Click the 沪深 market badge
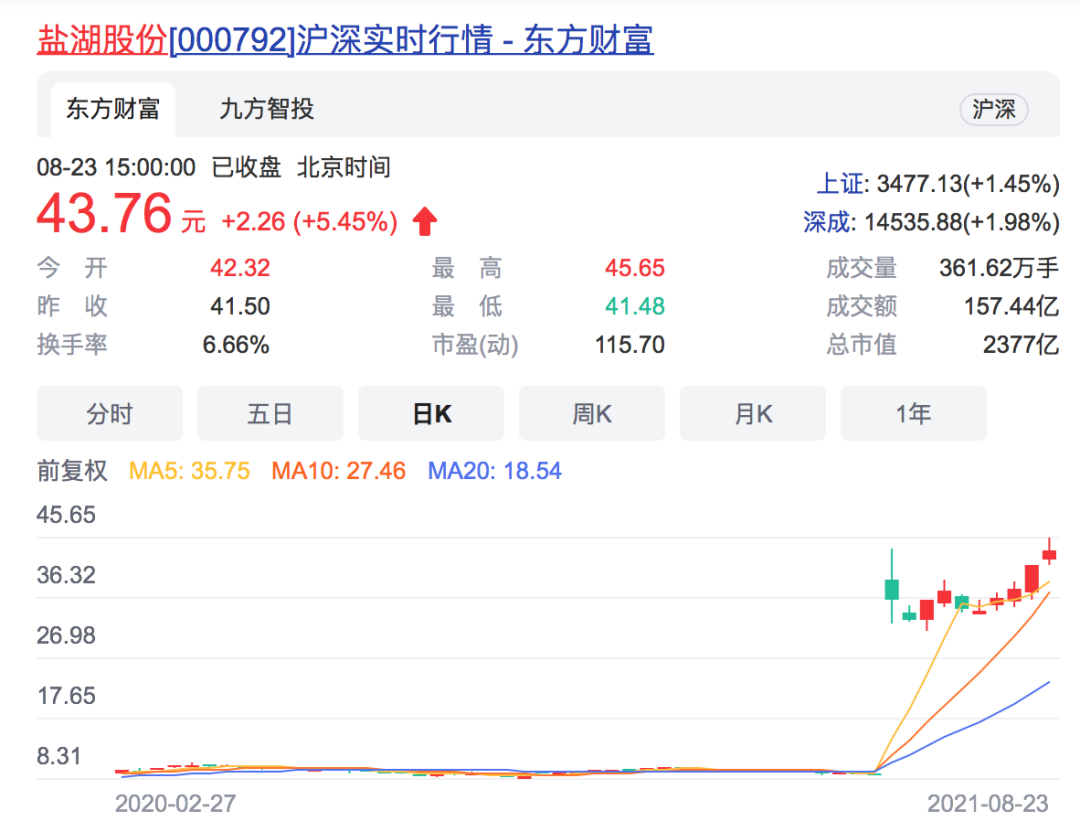This screenshot has height=821, width=1080. point(993,110)
